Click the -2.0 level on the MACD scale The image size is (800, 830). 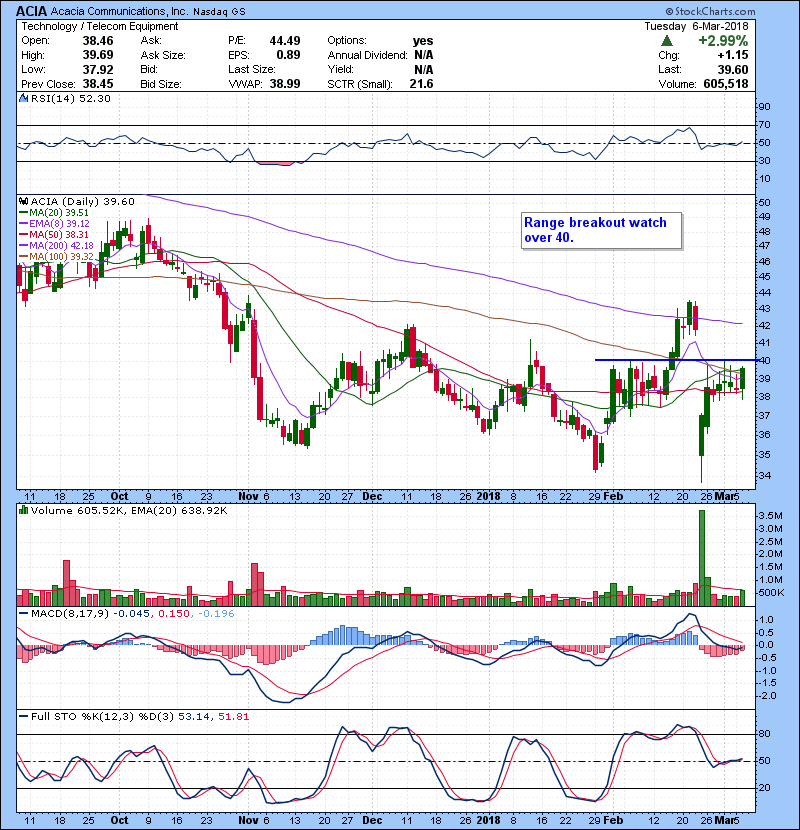767,696
